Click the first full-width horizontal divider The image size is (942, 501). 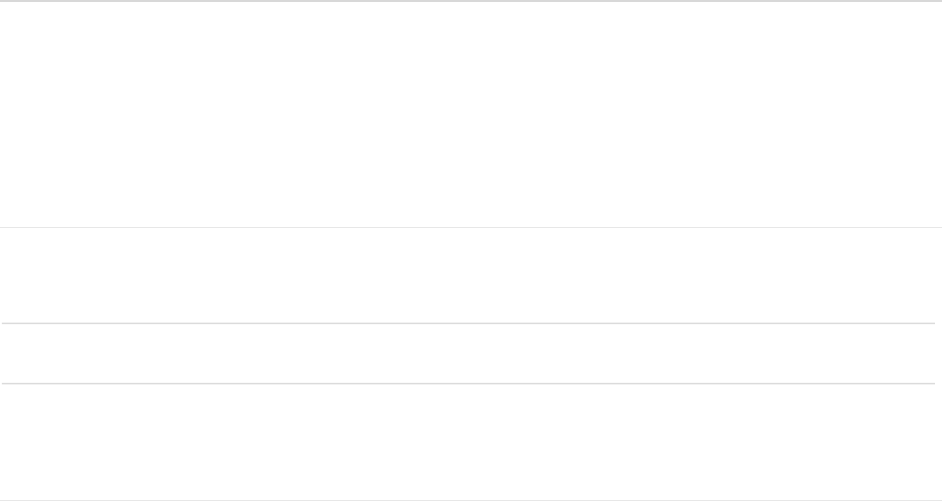pyautogui.click(x=470, y=228)
